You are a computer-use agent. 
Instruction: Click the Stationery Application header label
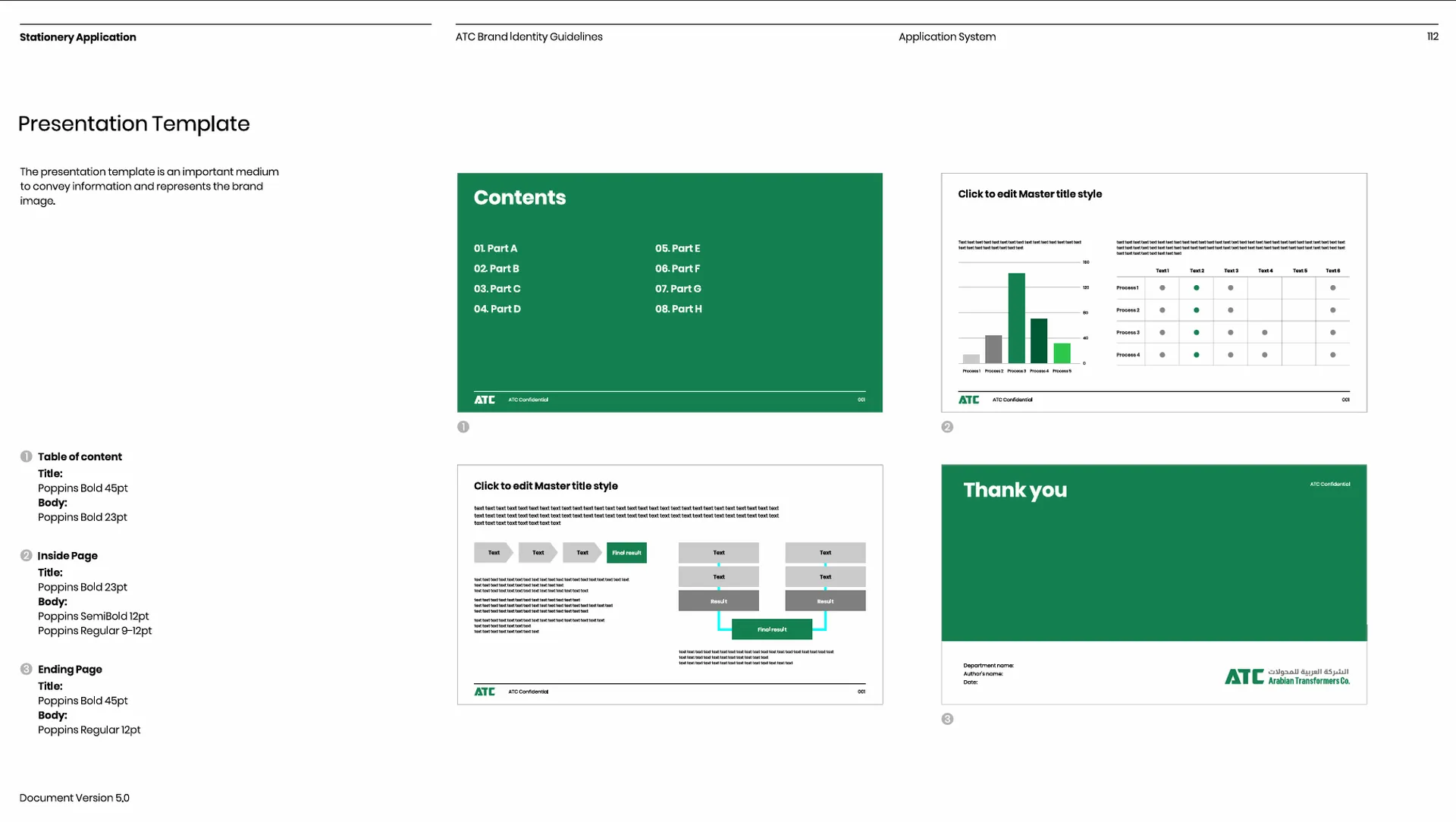point(78,37)
